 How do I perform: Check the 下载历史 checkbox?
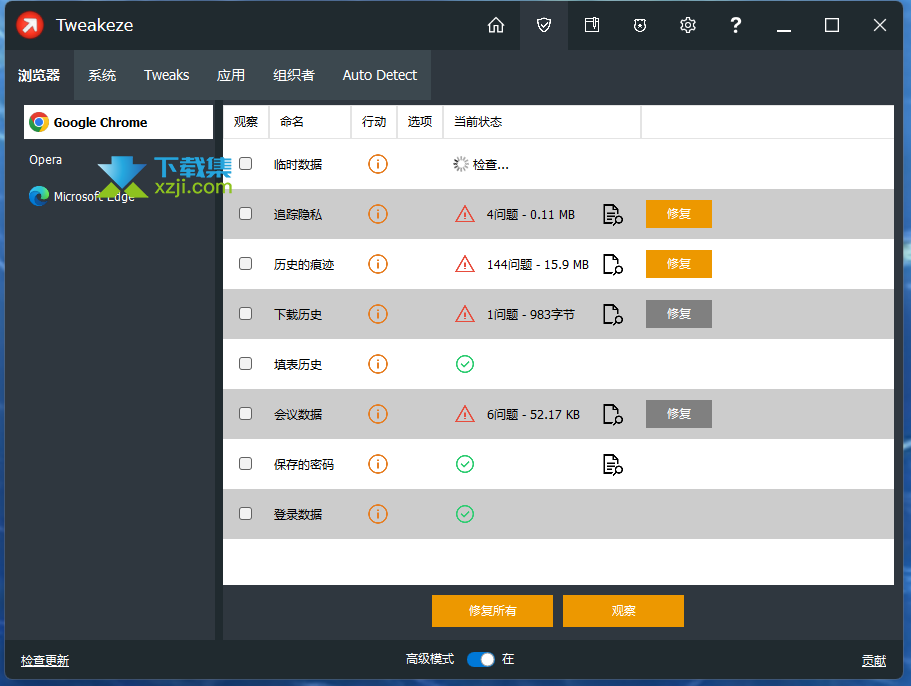click(246, 314)
